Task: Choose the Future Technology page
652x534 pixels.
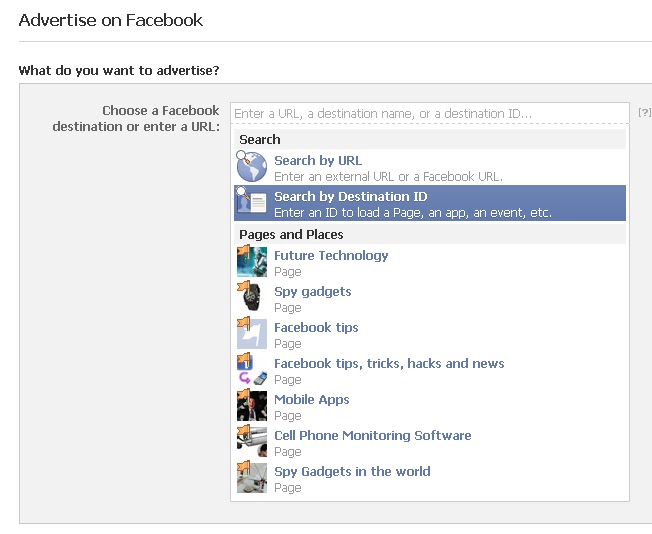Action: [430, 262]
